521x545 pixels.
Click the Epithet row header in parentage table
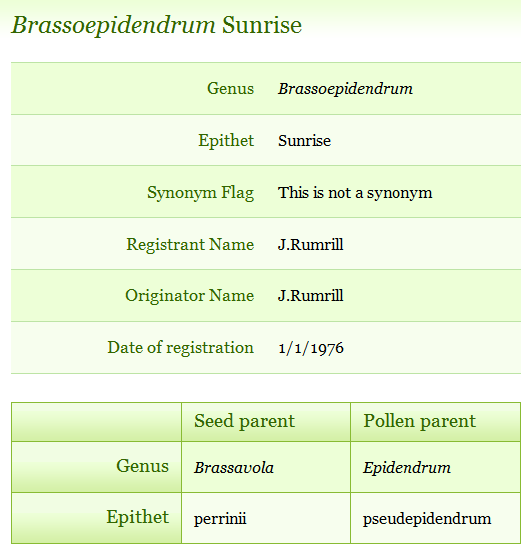pyautogui.click(x=96, y=518)
